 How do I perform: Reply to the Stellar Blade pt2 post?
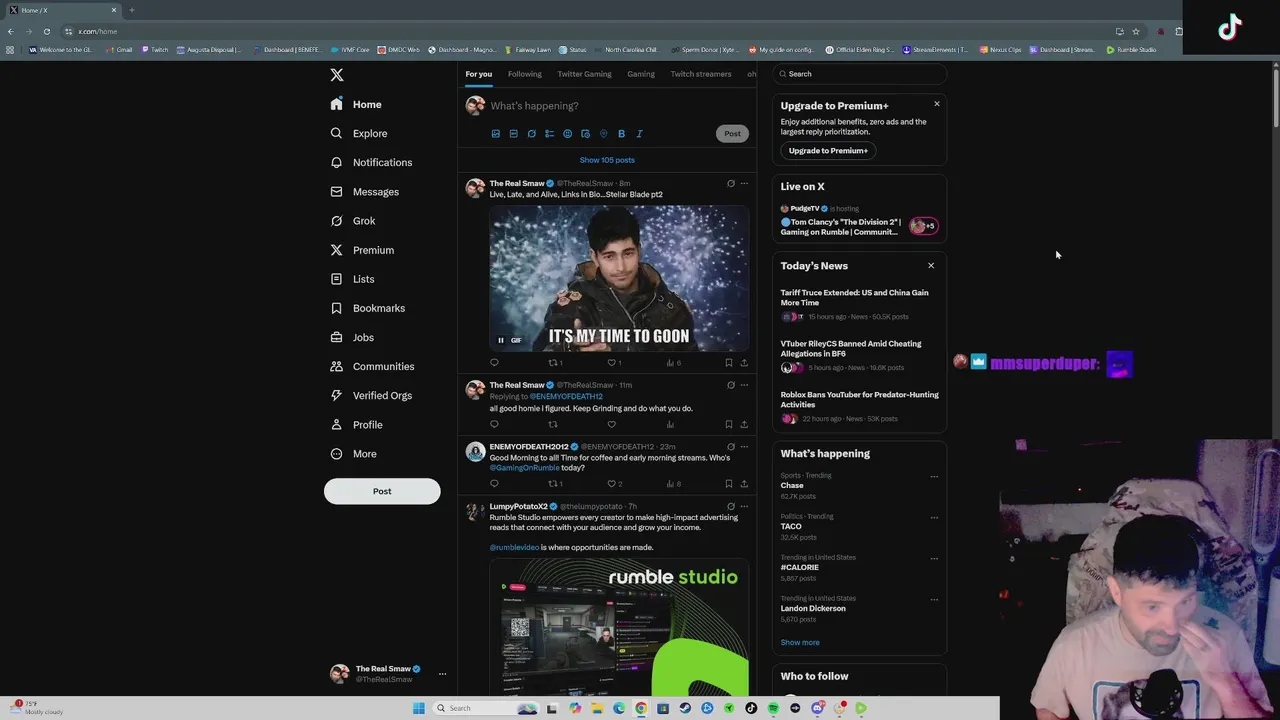(x=494, y=363)
